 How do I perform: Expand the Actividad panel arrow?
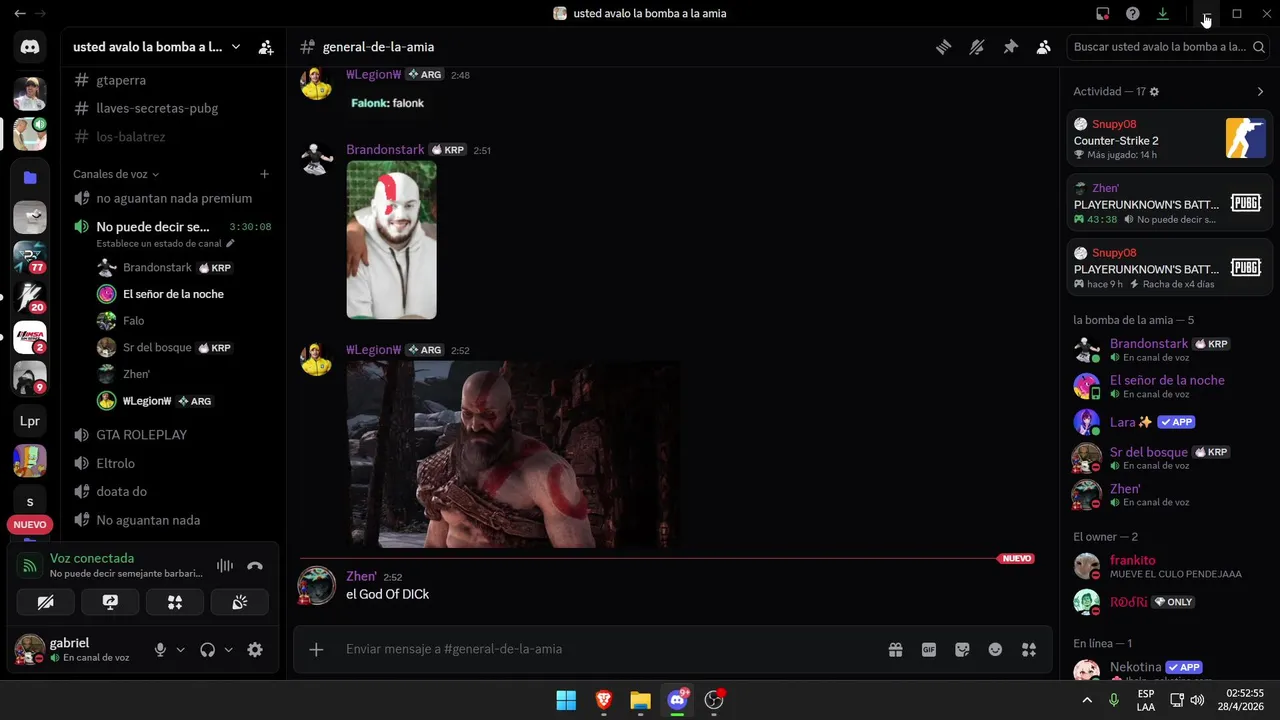coord(1260,91)
